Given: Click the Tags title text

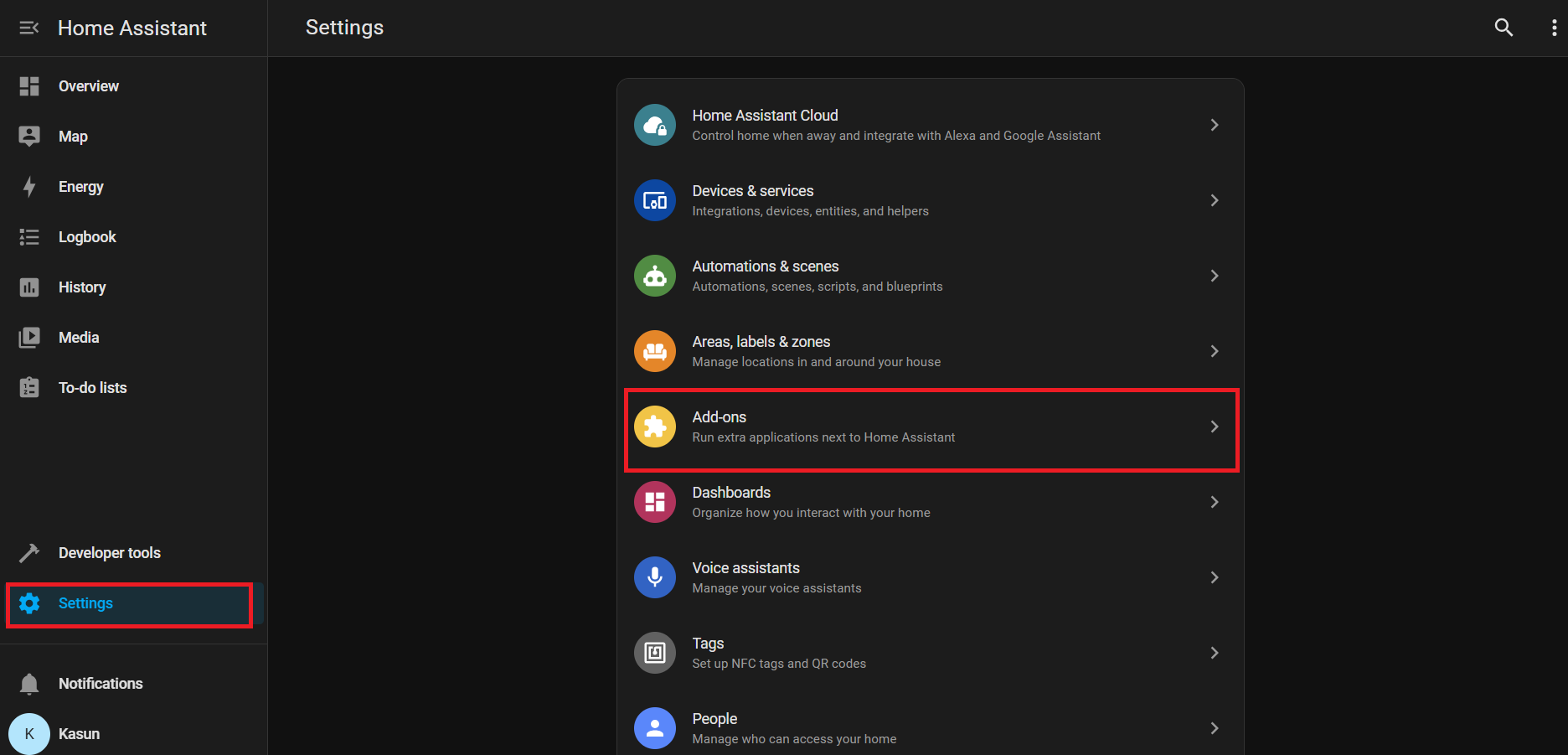Looking at the screenshot, I should tap(708, 644).
